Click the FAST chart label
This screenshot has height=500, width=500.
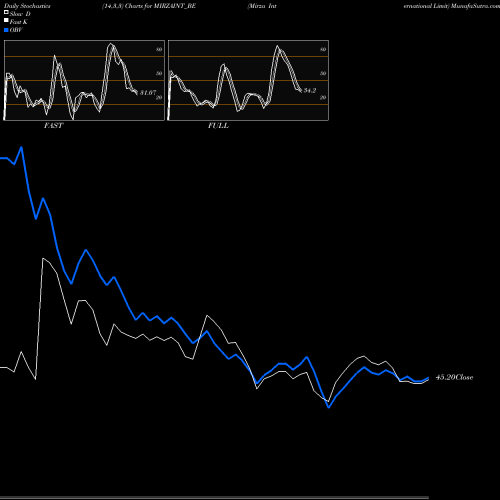coord(53,126)
